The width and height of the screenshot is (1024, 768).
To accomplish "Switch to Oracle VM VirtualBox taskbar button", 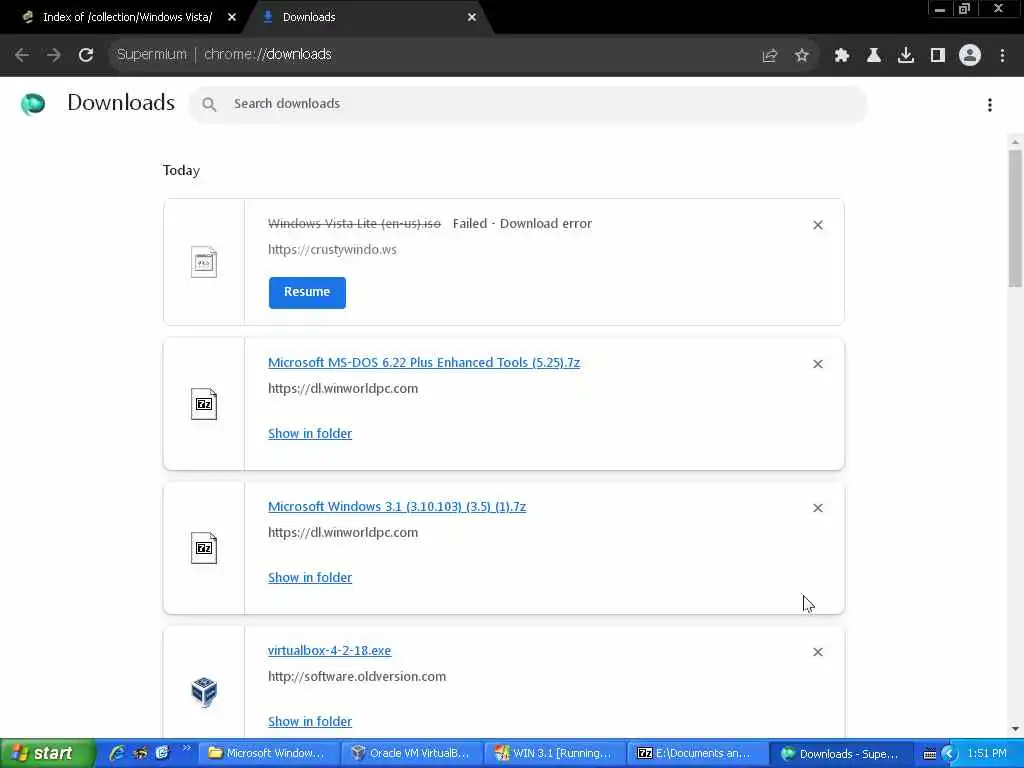I will [x=411, y=754].
